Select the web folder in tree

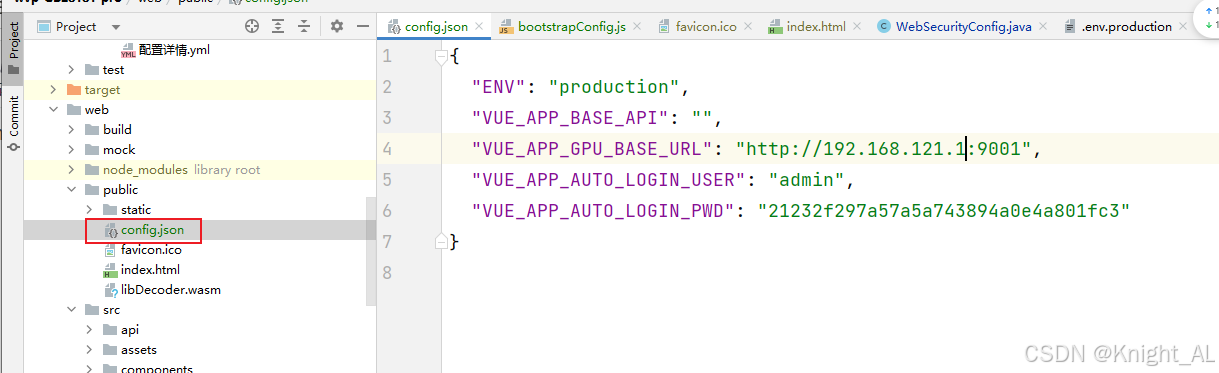88,109
